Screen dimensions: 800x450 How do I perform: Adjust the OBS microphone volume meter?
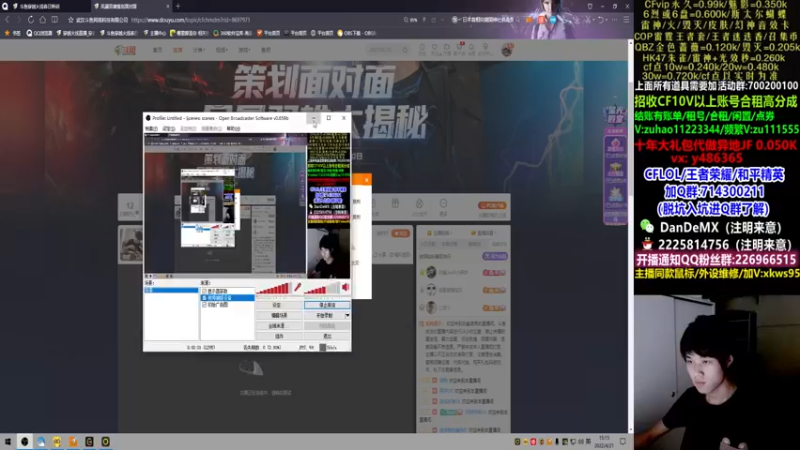click(273, 289)
